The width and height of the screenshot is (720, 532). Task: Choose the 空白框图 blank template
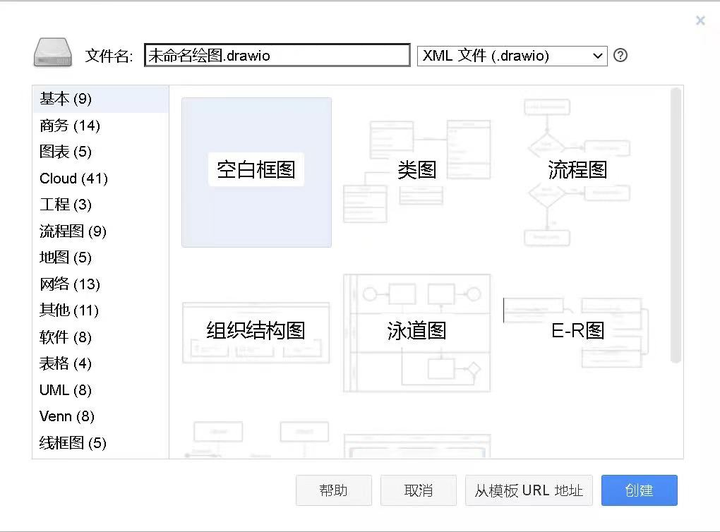pos(256,172)
